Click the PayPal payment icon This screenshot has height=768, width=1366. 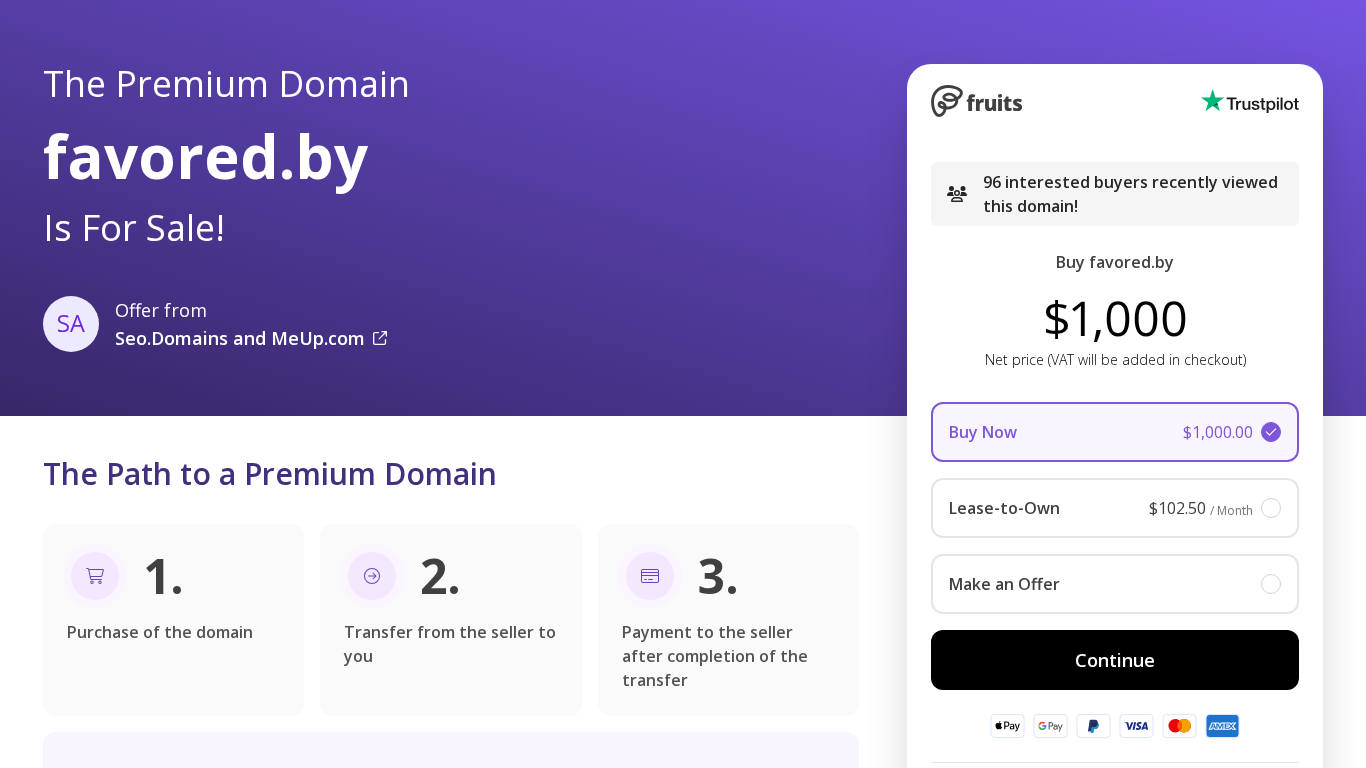pos(1093,726)
